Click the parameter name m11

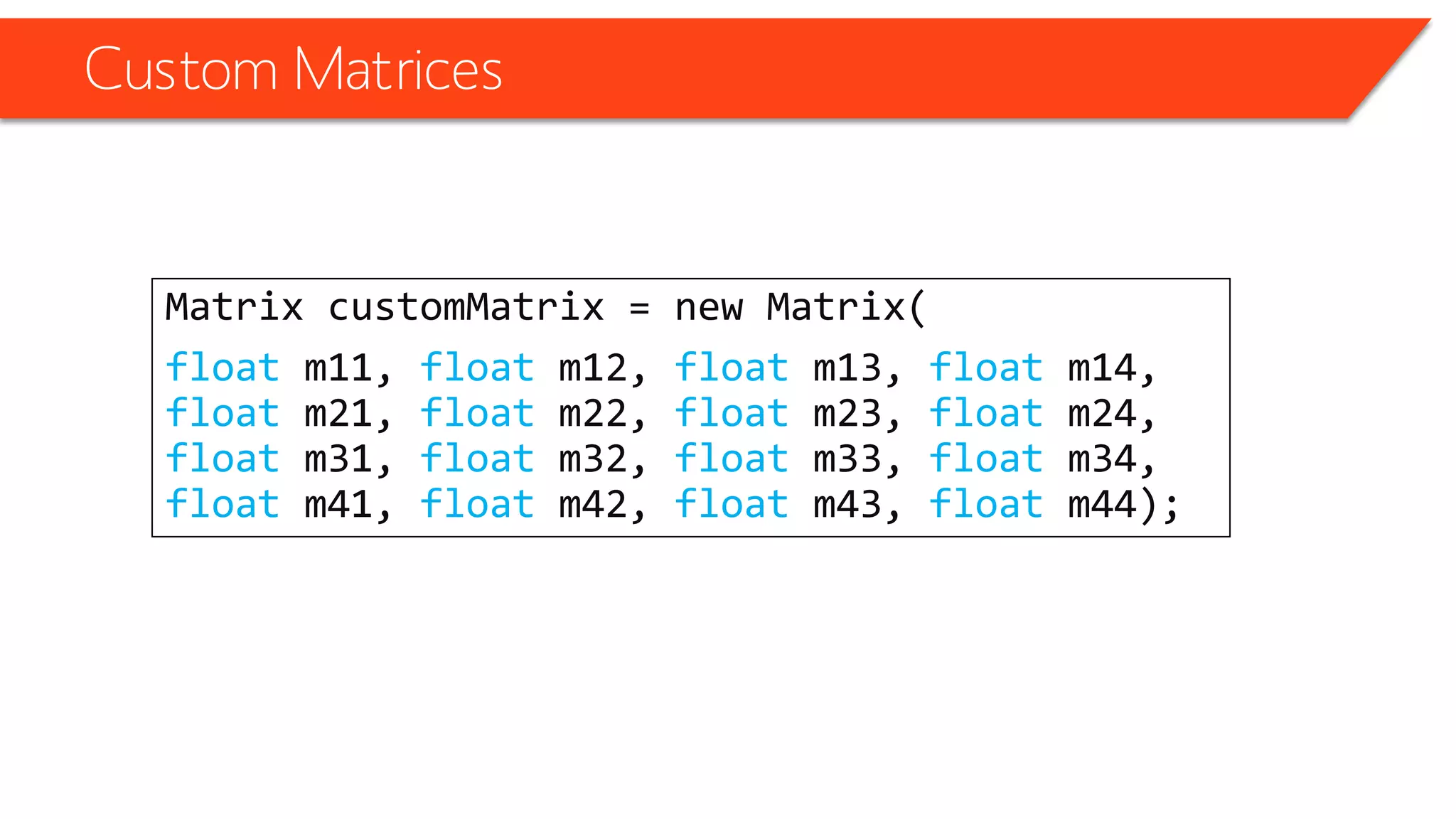(x=338, y=368)
